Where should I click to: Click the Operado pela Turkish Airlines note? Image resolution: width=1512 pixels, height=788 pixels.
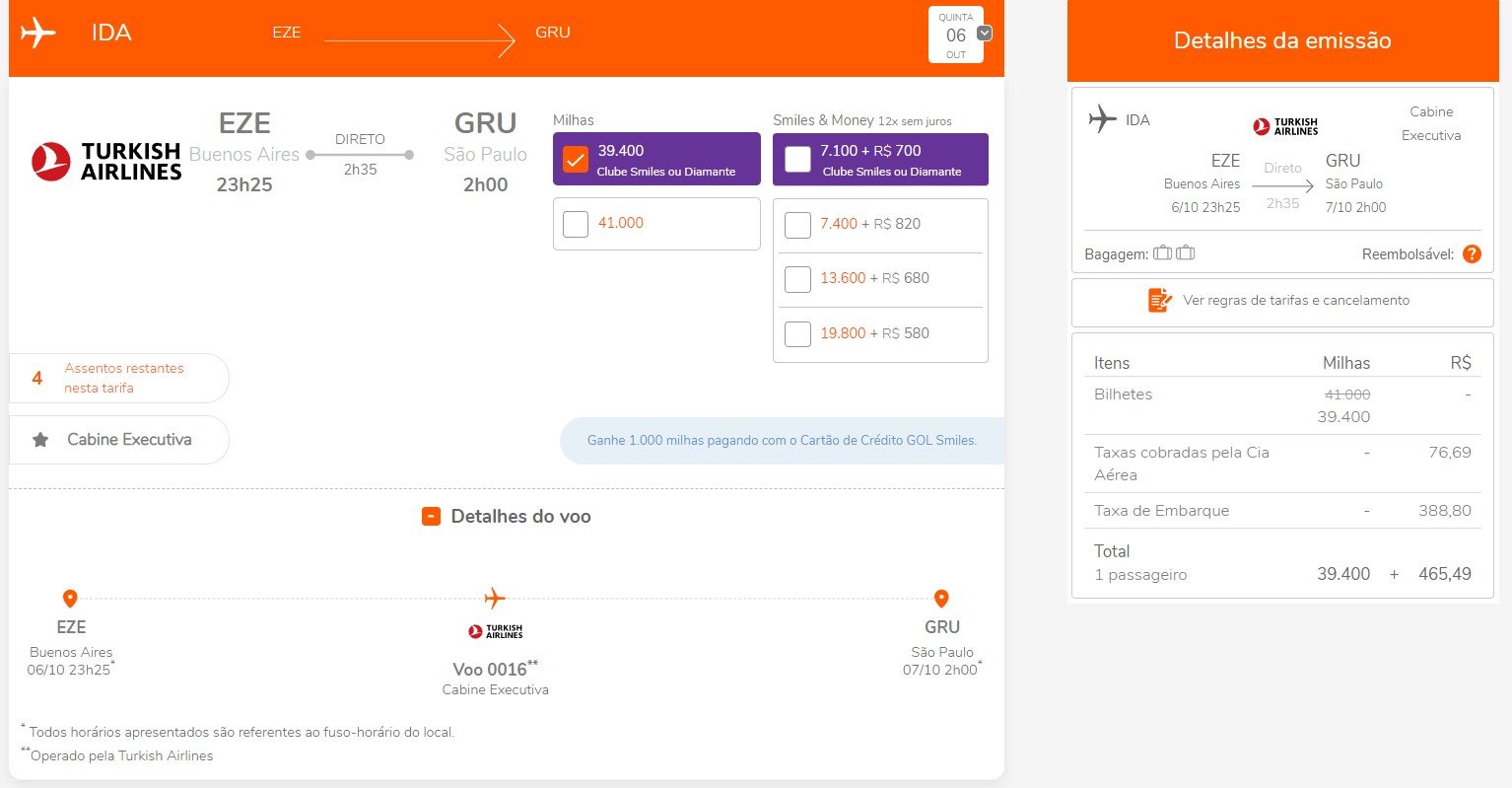tap(117, 755)
